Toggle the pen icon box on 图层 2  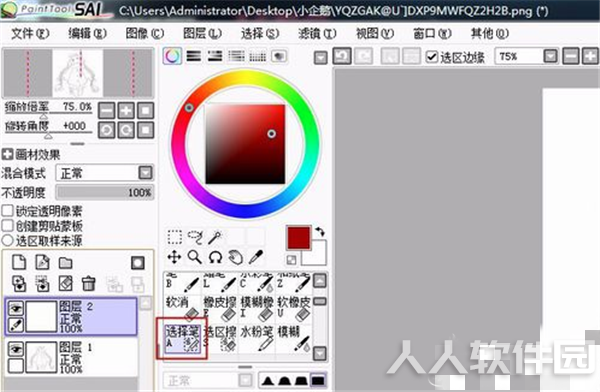click(x=16, y=325)
